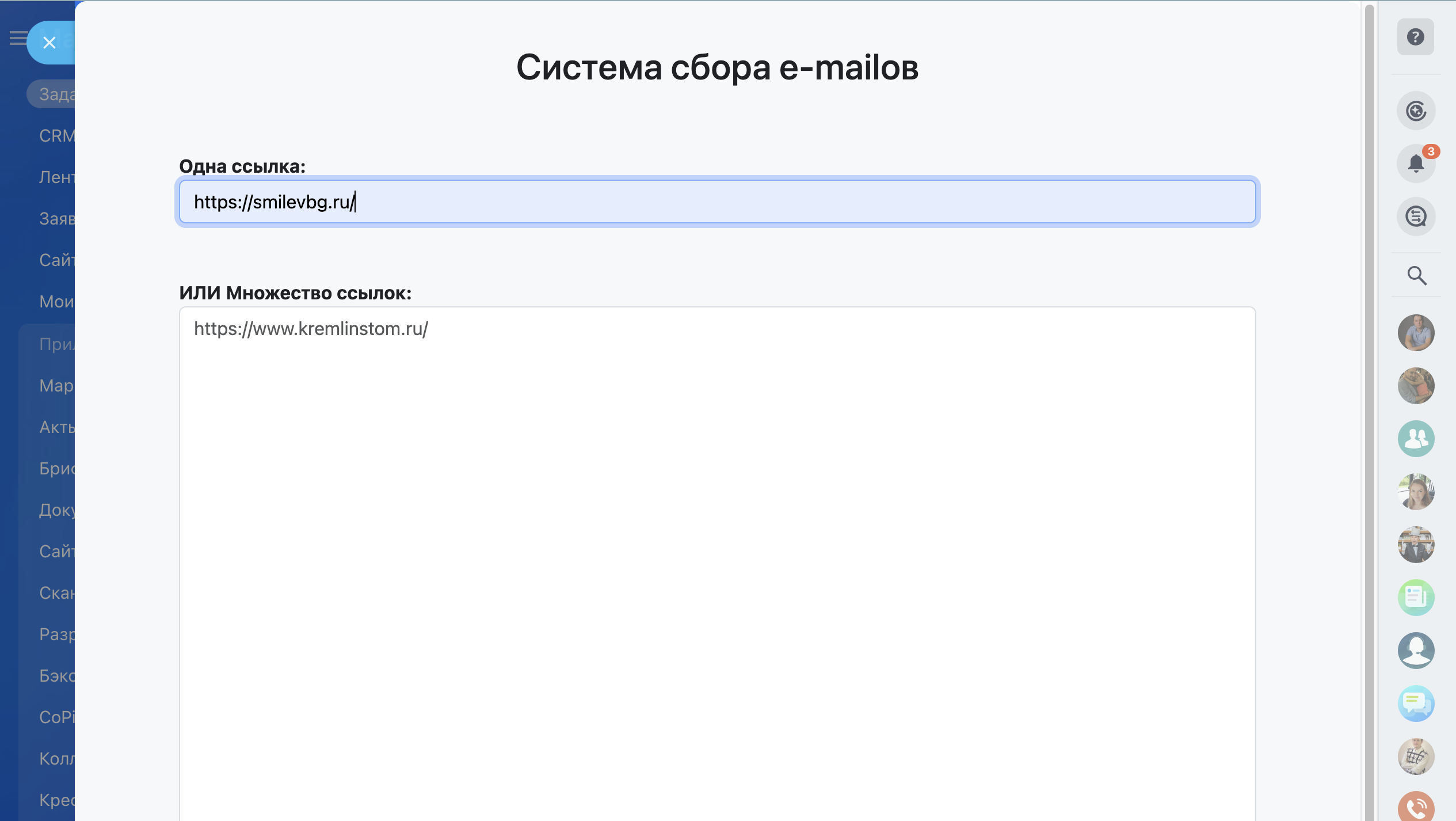Open the help question mark icon
Screen dimensions: 1456x821
(x=1415, y=37)
